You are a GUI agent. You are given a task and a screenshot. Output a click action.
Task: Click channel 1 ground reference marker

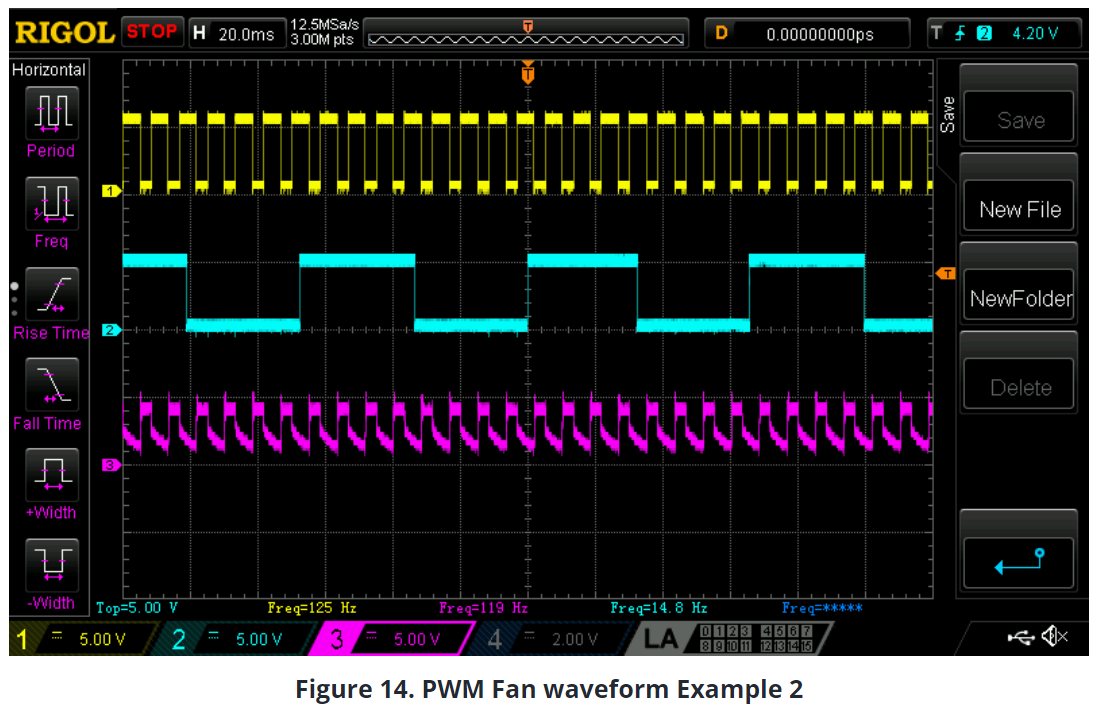pyautogui.click(x=111, y=191)
